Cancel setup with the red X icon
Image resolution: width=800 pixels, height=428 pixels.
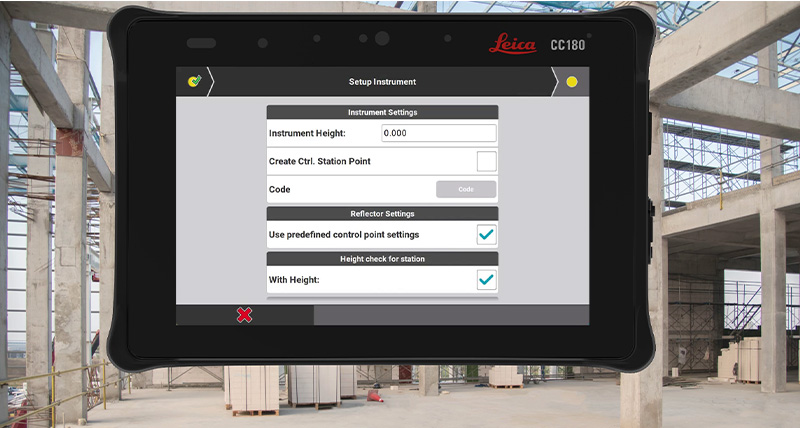click(244, 315)
